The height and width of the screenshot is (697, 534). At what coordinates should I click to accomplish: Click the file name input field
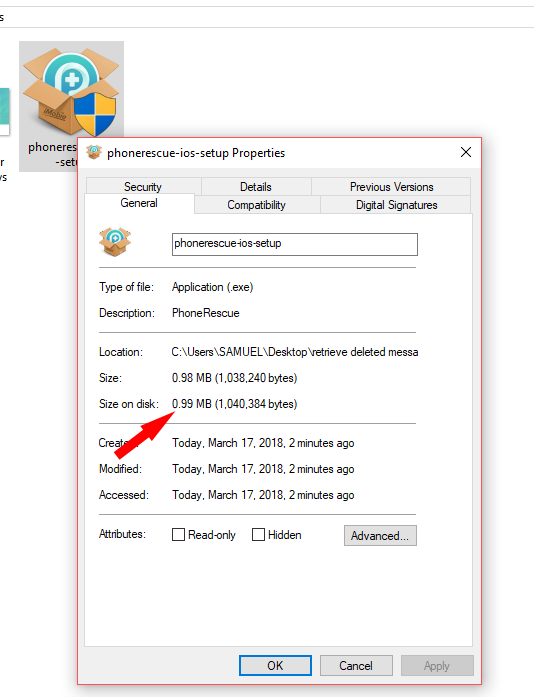(x=294, y=244)
